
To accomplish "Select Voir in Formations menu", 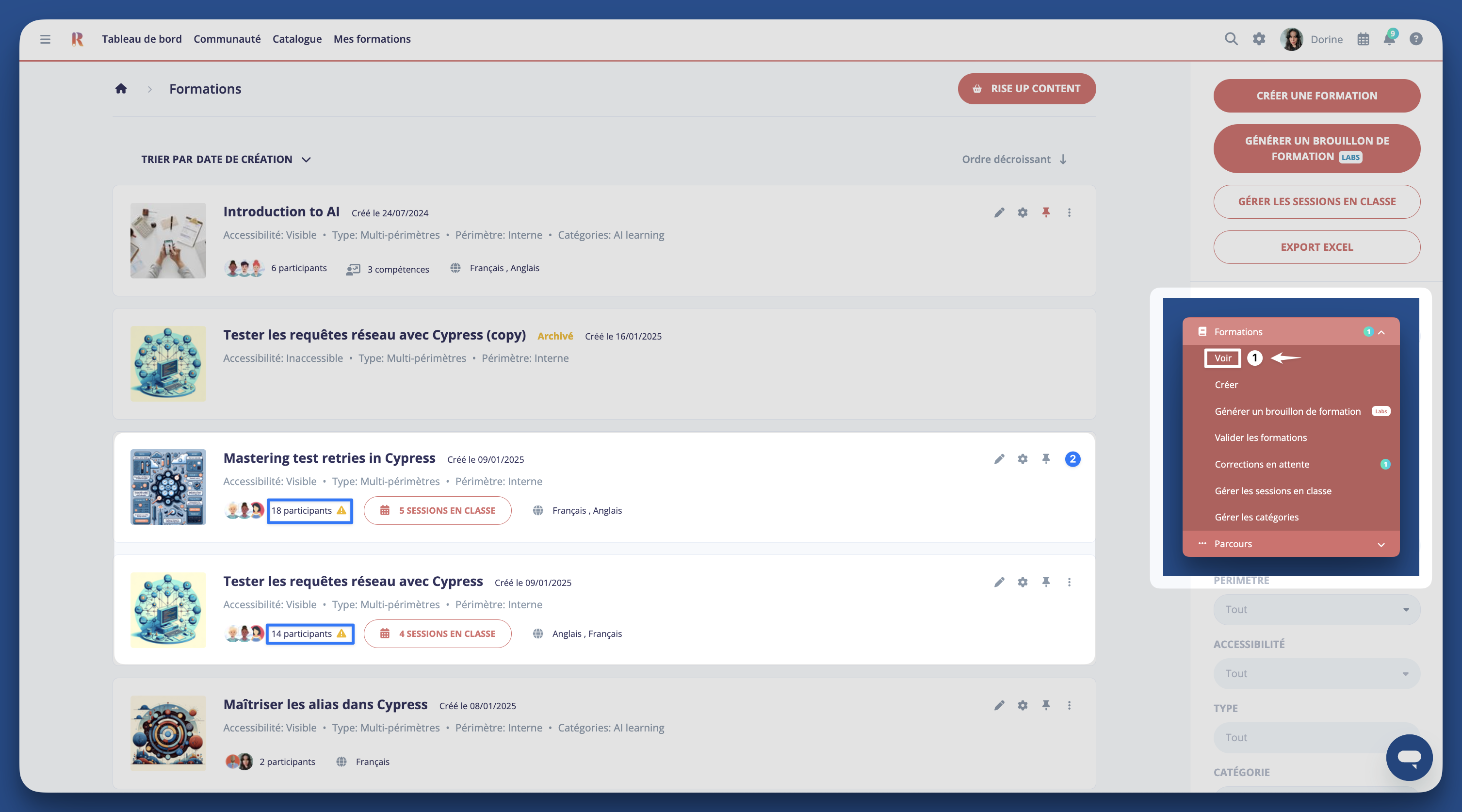I will (x=1222, y=358).
